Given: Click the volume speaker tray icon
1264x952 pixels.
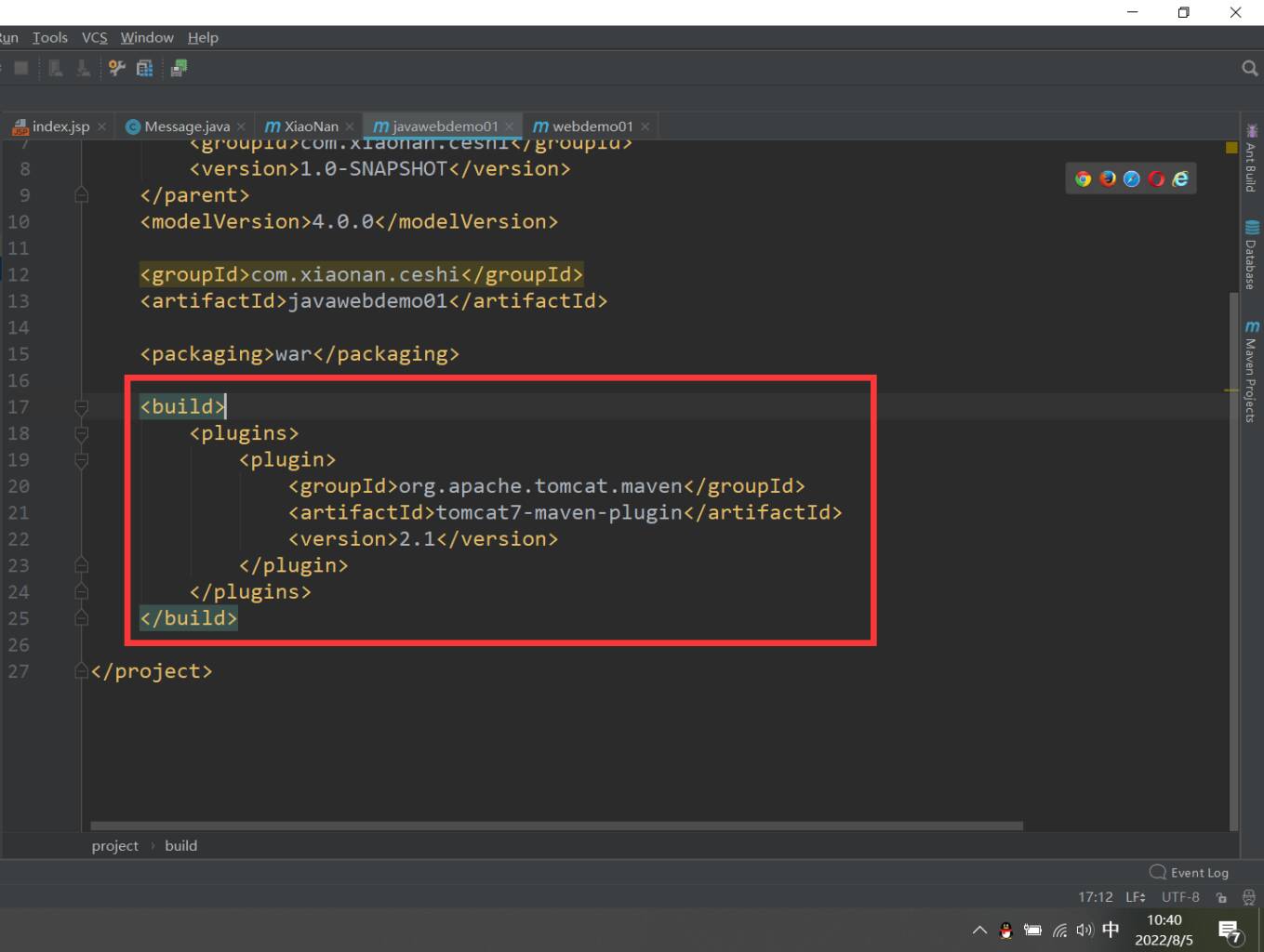Looking at the screenshot, I should [1084, 930].
